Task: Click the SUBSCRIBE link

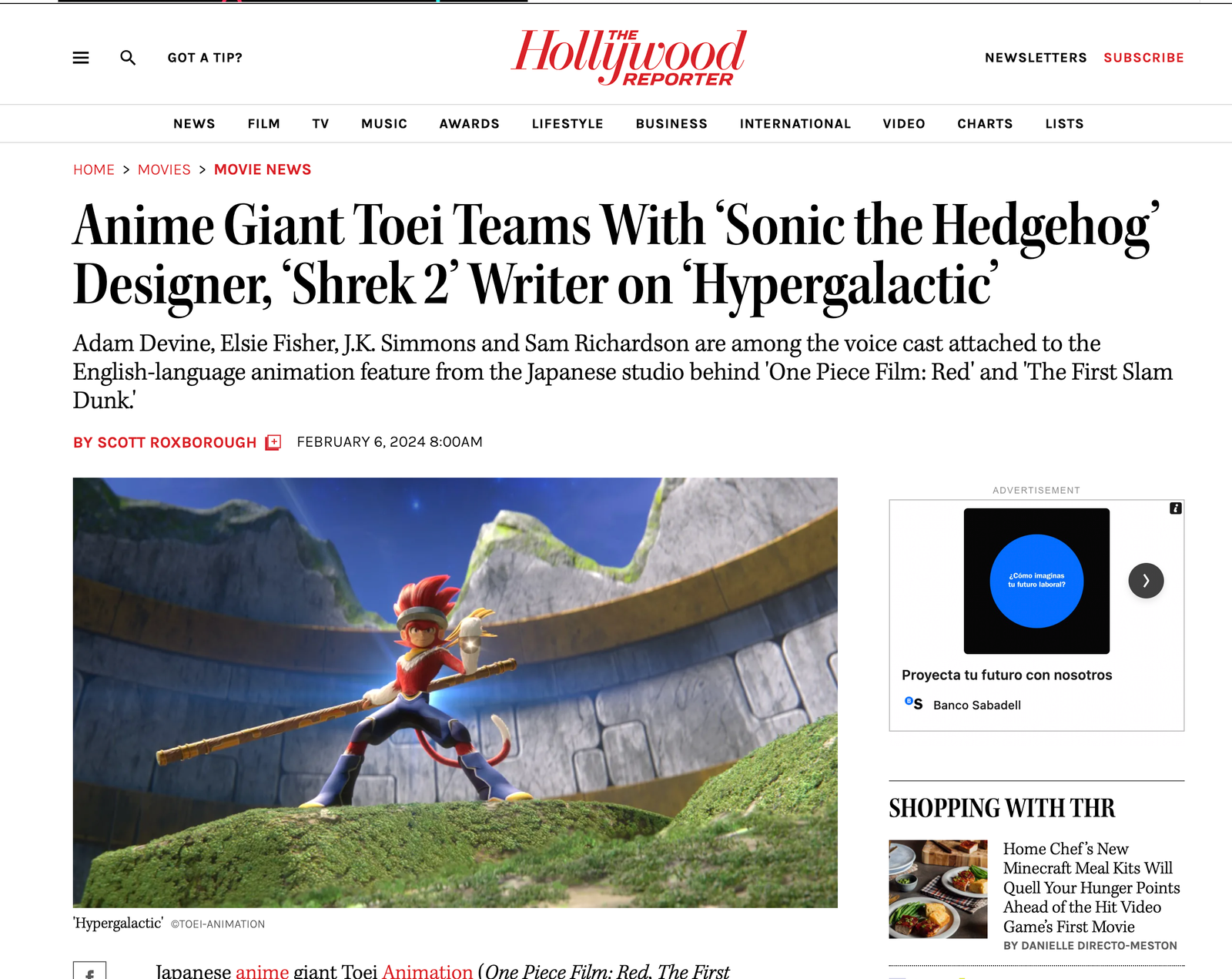Action: coord(1143,58)
